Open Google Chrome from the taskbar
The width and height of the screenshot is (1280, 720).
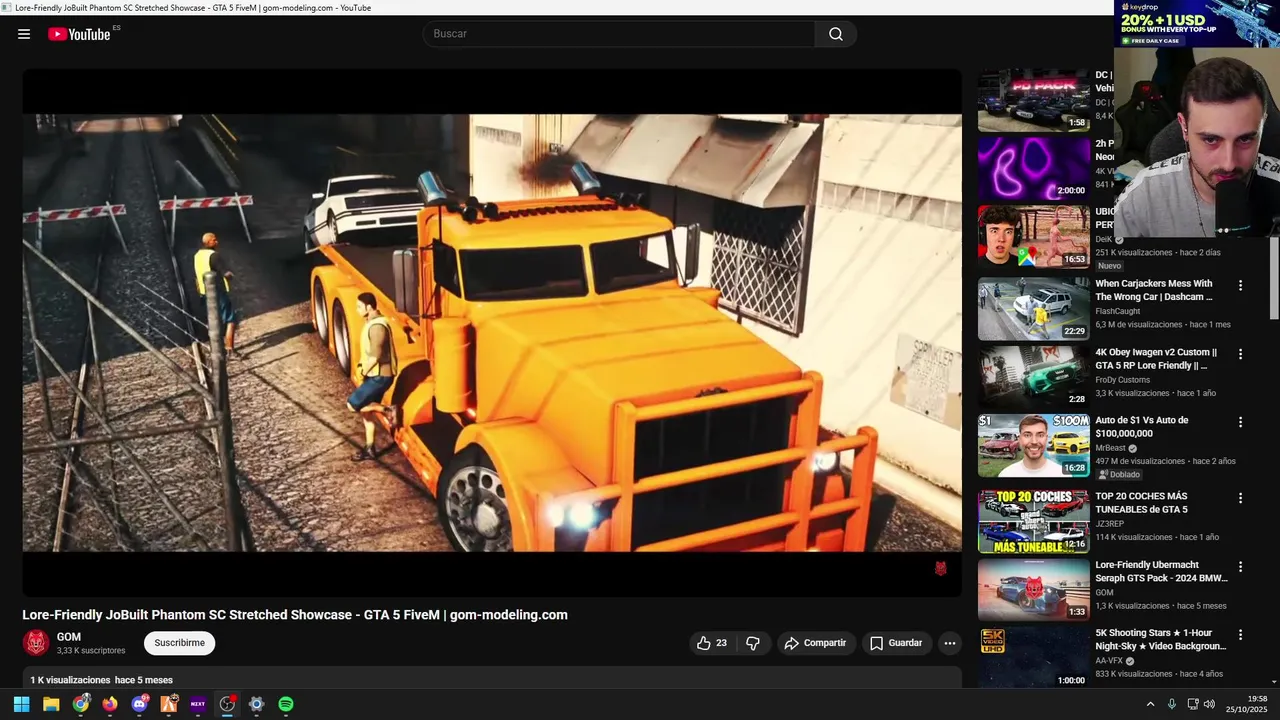80,704
